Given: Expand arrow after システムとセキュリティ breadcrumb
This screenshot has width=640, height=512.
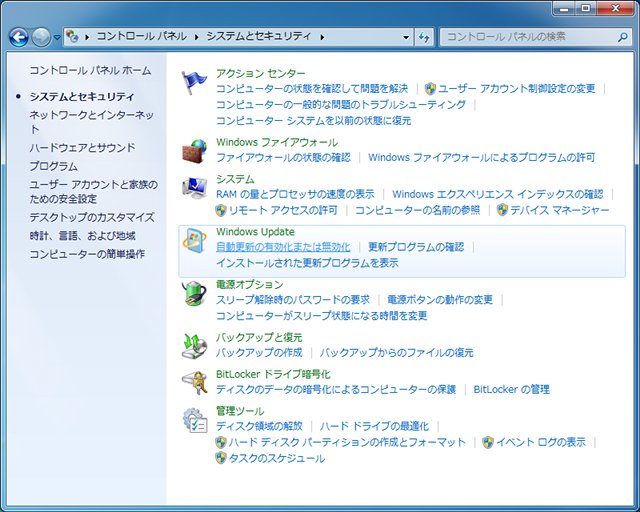Looking at the screenshot, I should (x=322, y=37).
